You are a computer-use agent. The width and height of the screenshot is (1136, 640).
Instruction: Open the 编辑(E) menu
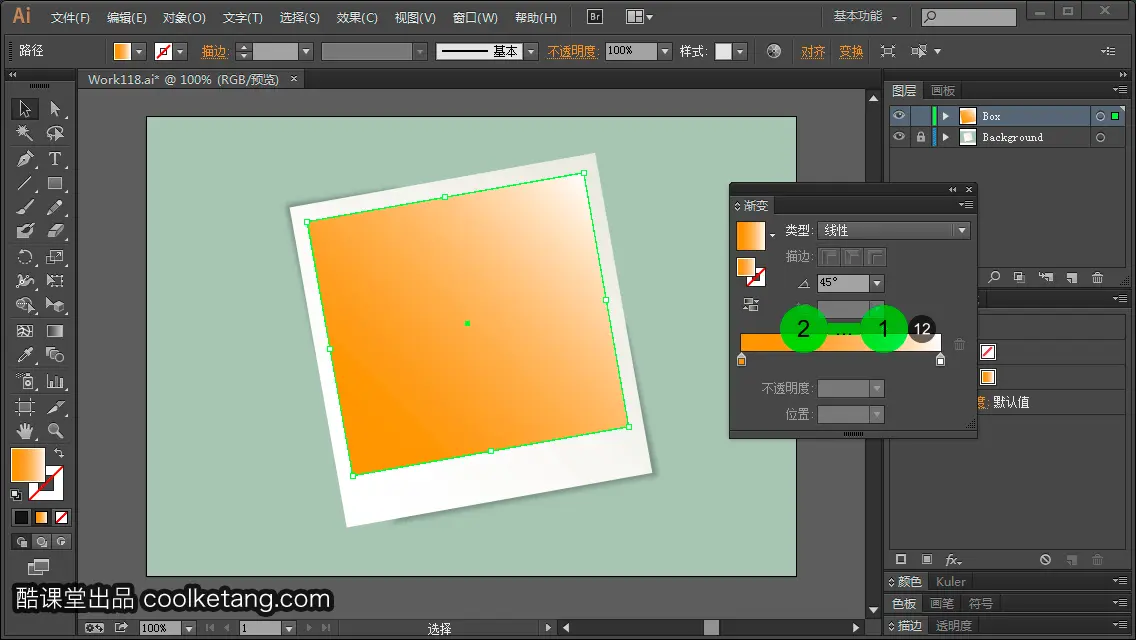coord(127,17)
